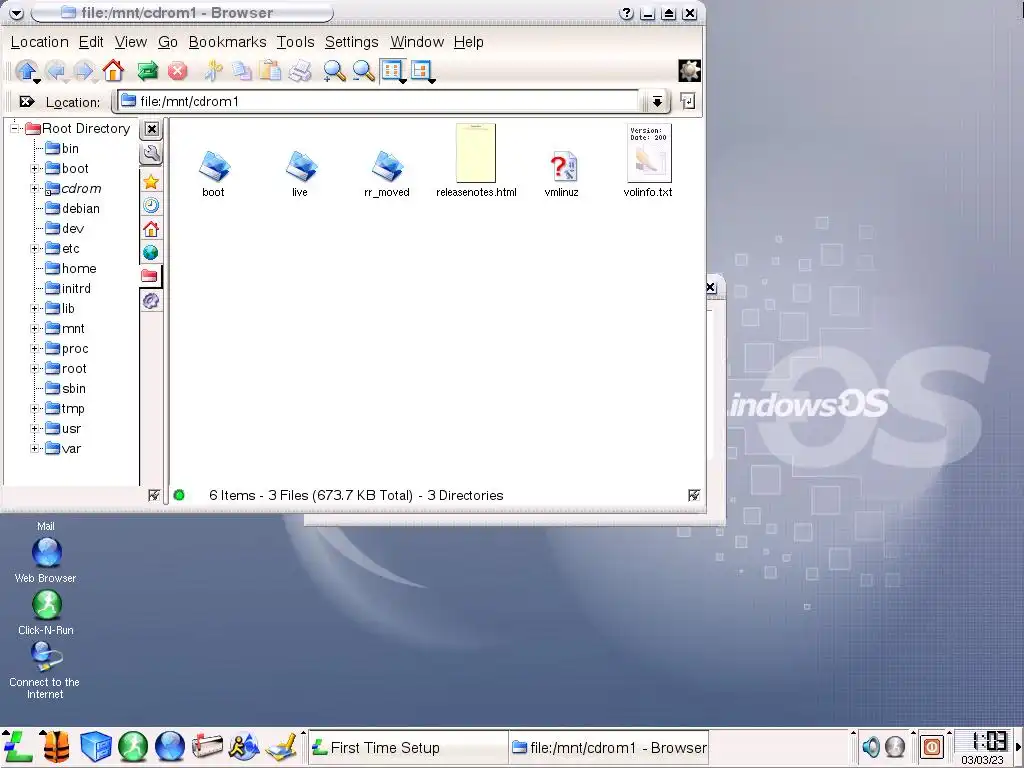1024x768 pixels.
Task: Clear the location bar with the arrow-x icon
Action: [x=27, y=101]
